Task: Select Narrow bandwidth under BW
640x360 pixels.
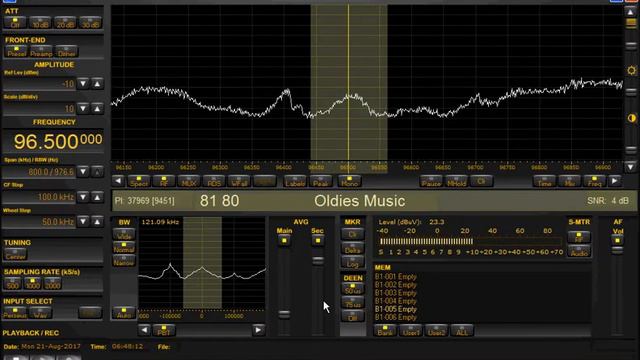Action: [x=124, y=261]
